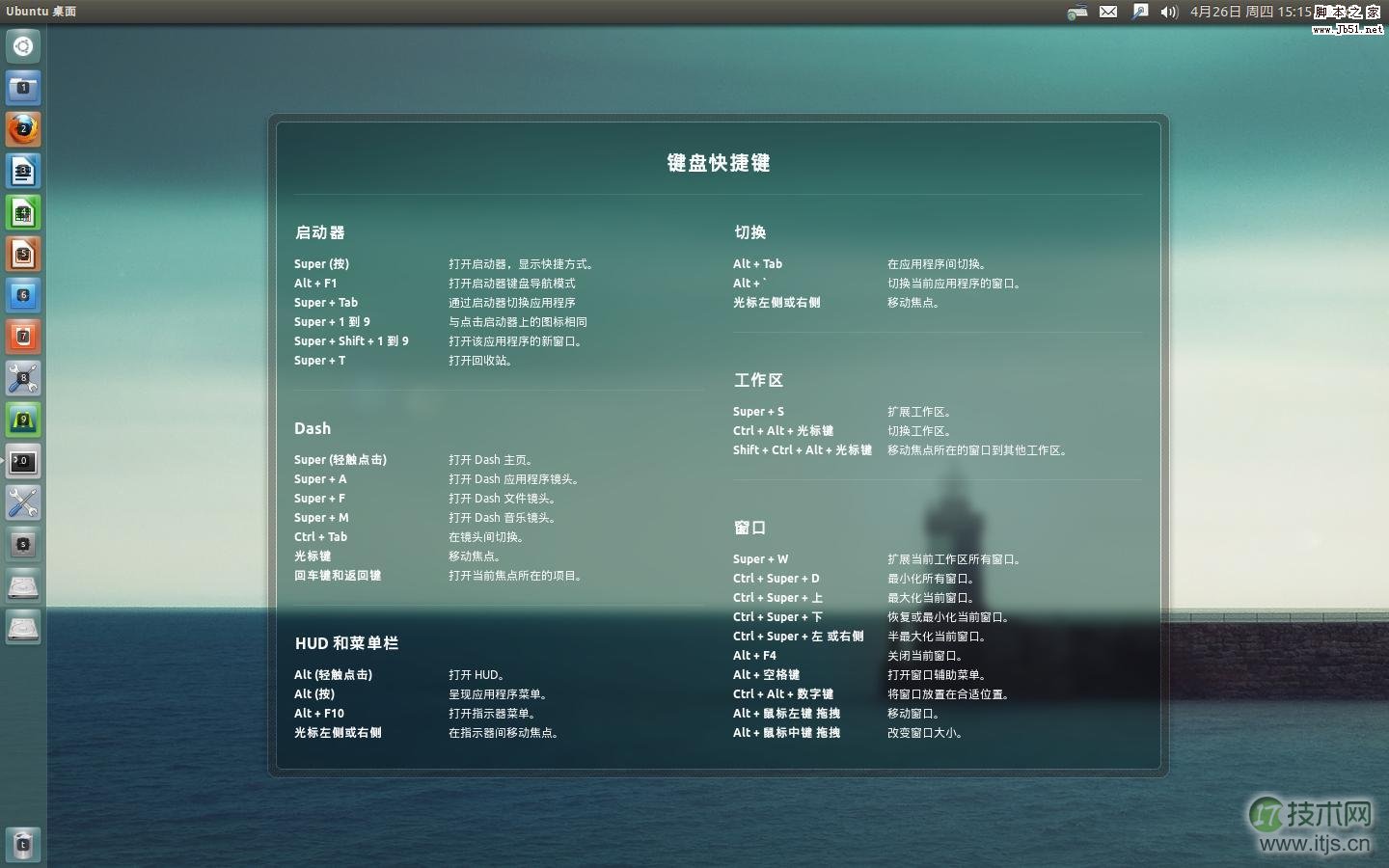Adjust volume via the speaker indicator

click(1168, 12)
